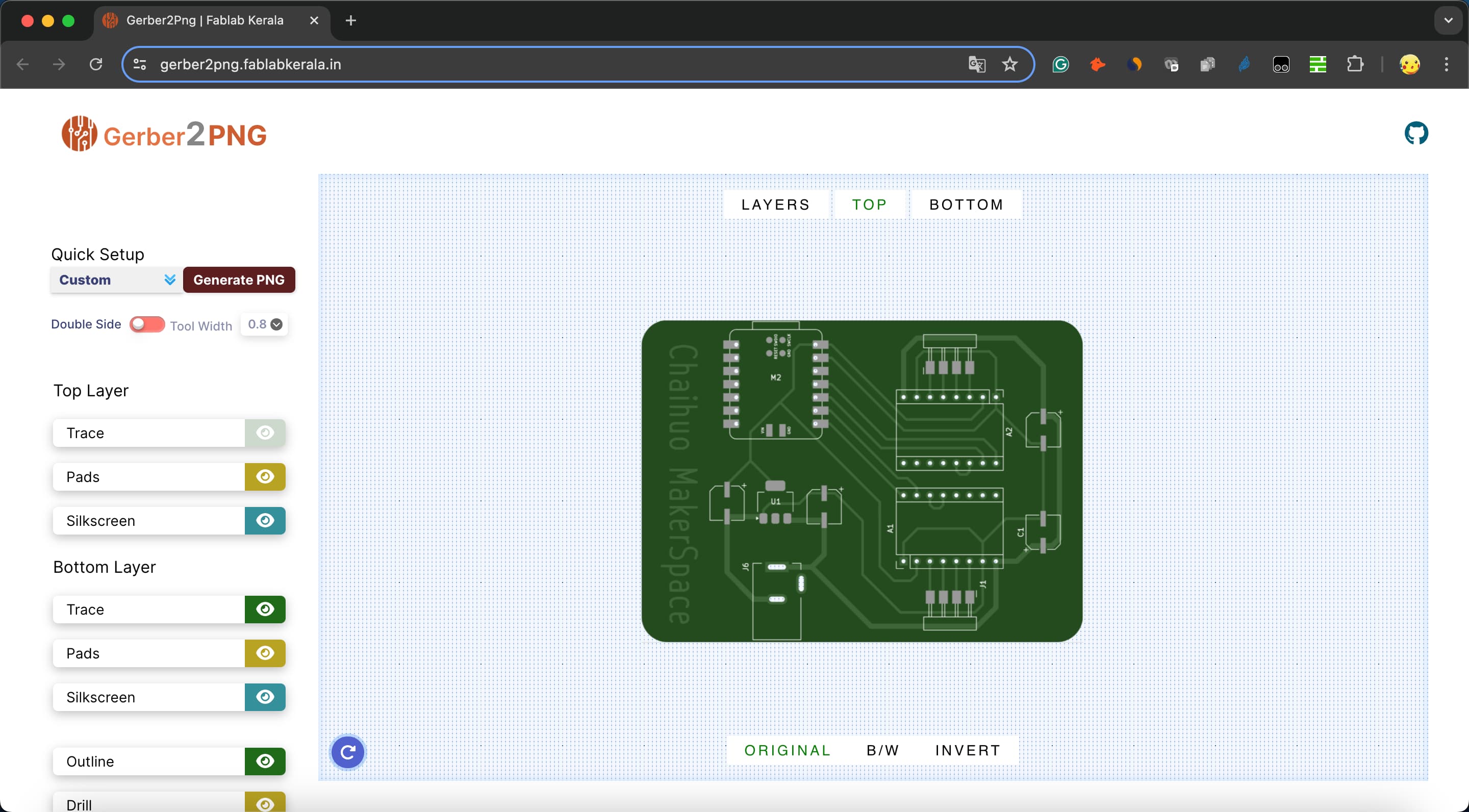Click the translate page icon in address bar
Image resolution: width=1469 pixels, height=812 pixels.
(x=977, y=64)
